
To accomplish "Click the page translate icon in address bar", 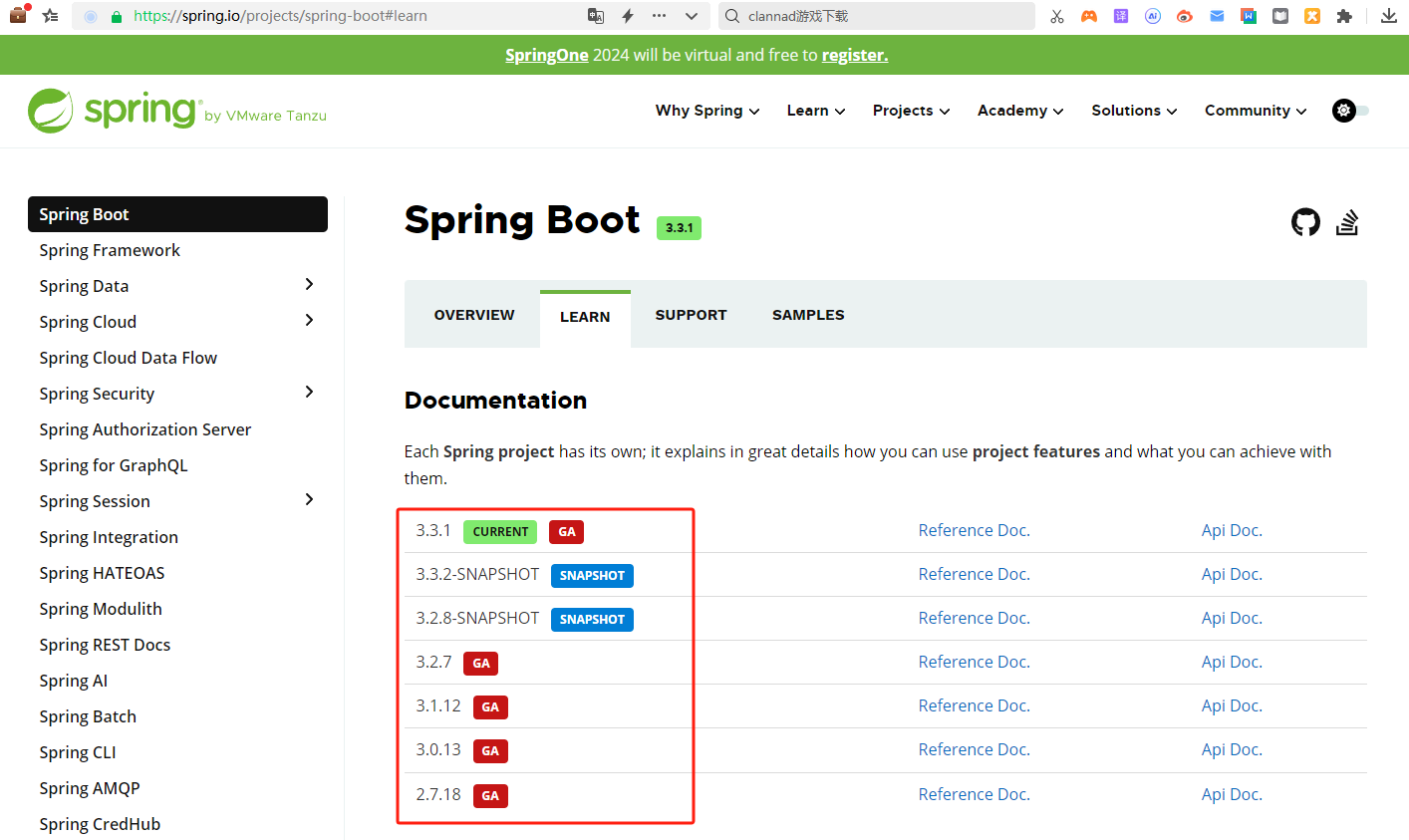I will pos(596,16).
